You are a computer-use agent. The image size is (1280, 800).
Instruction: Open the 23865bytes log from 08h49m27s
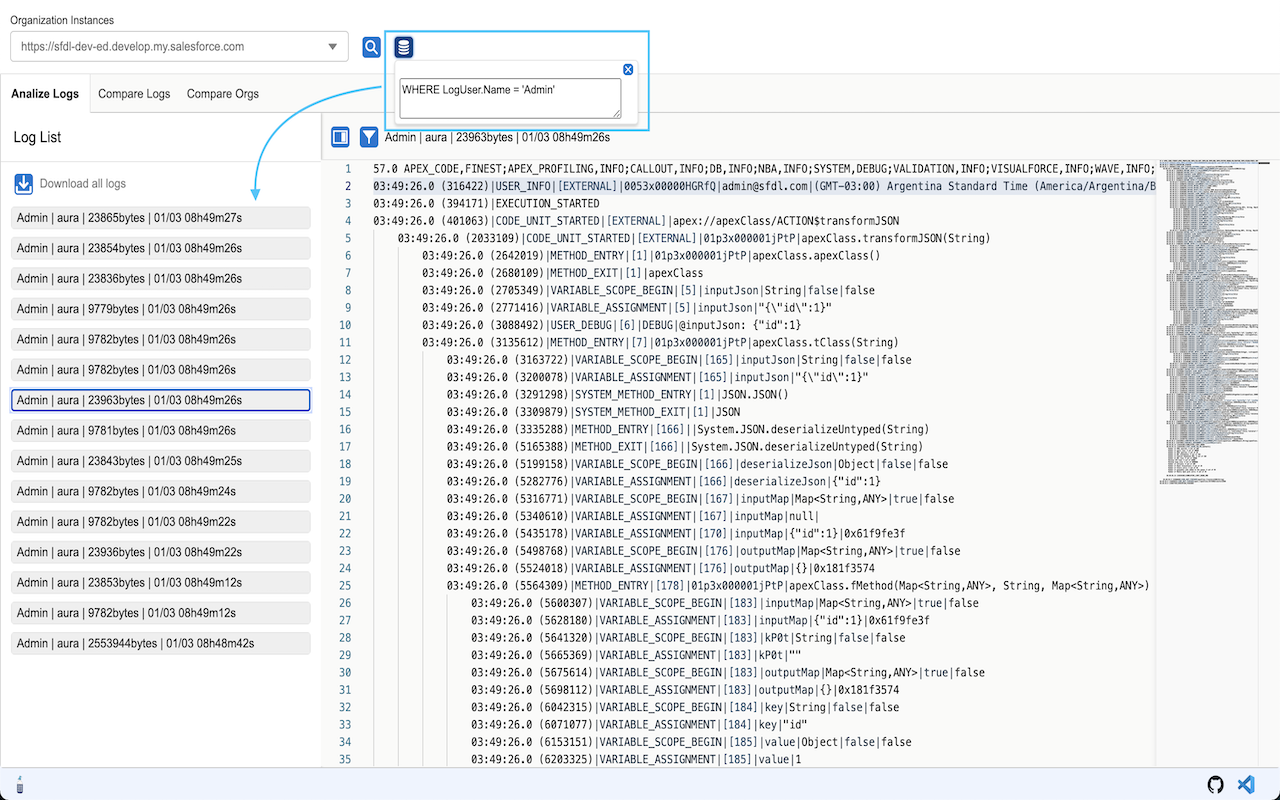[161, 218]
